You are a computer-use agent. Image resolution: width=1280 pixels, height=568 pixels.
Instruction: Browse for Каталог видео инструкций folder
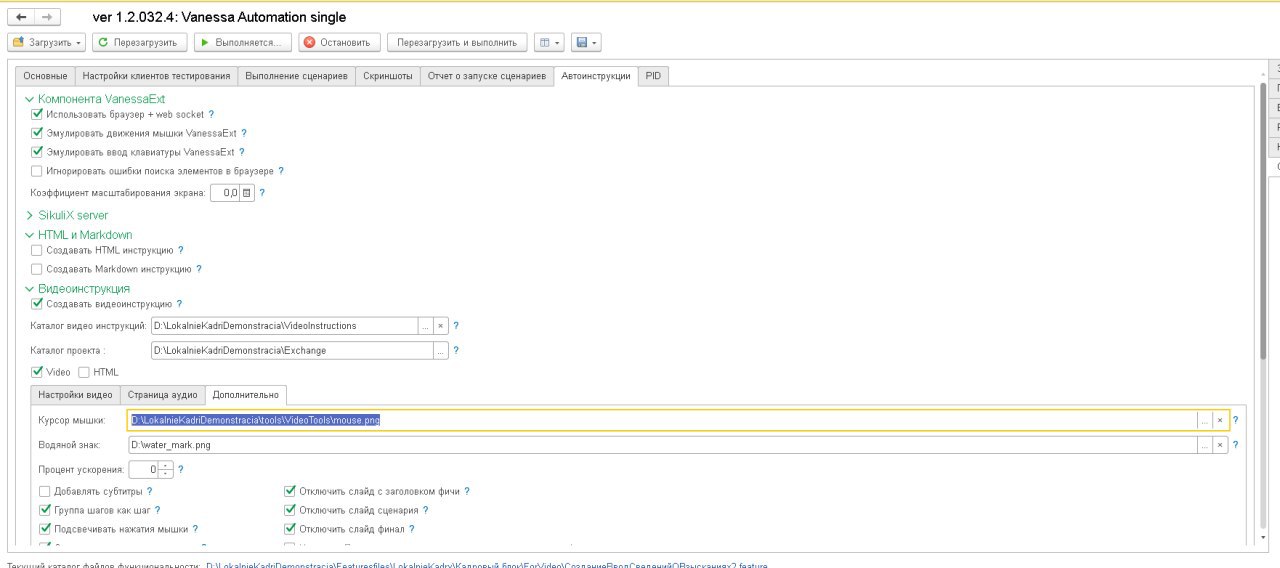[426, 326]
